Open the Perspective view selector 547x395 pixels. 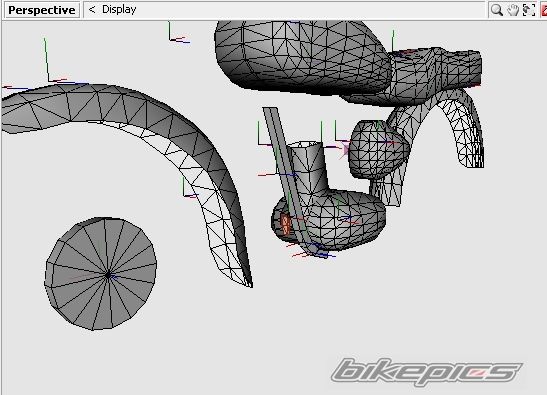click(42, 10)
